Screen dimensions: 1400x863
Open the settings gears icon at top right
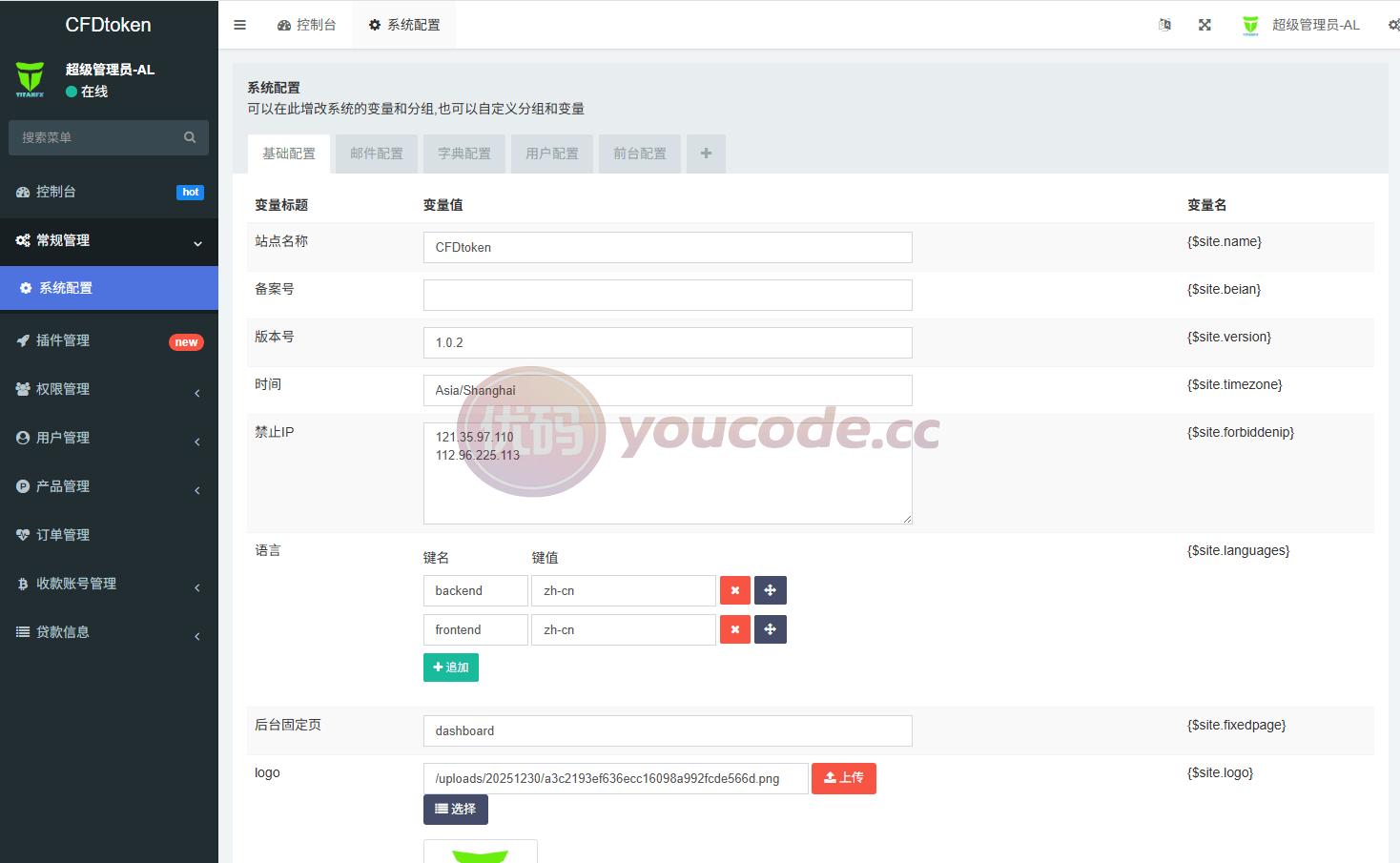pos(1393,25)
